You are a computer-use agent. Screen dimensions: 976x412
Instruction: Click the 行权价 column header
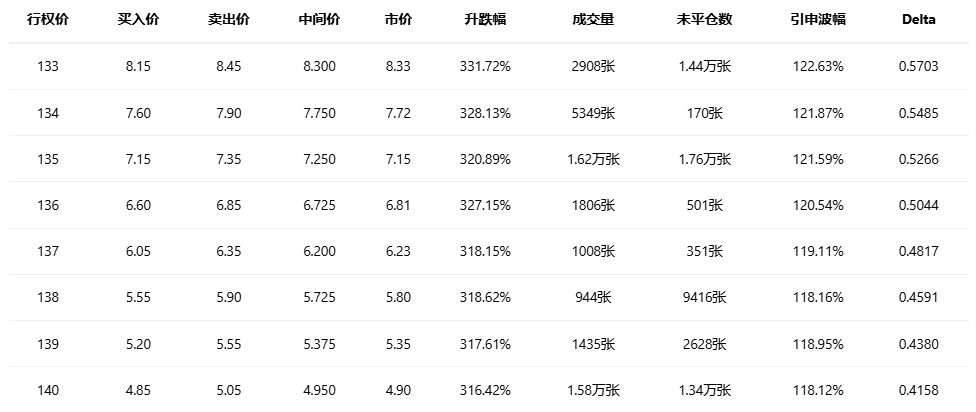[47, 19]
